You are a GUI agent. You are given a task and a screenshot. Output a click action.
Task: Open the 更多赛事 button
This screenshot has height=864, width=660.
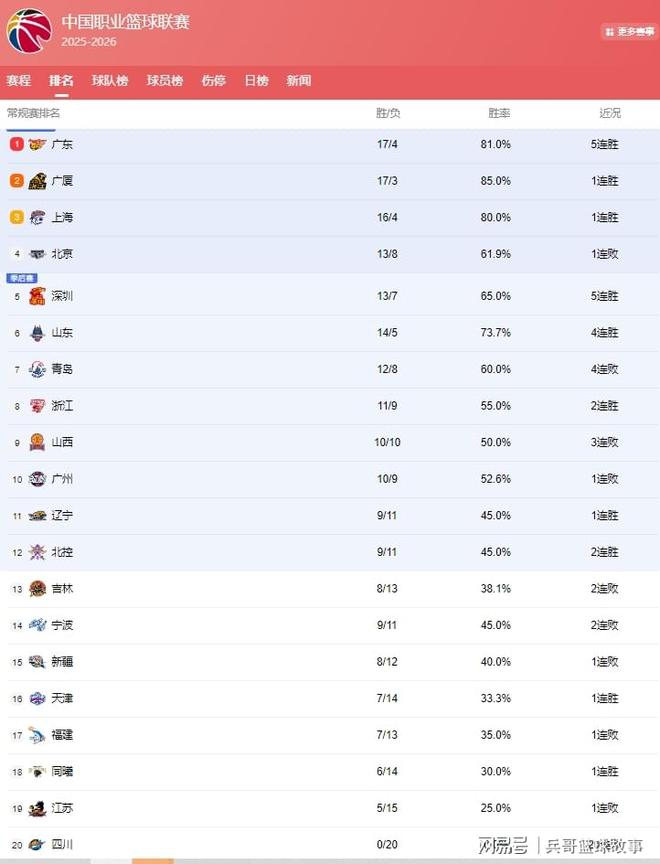tap(629, 32)
